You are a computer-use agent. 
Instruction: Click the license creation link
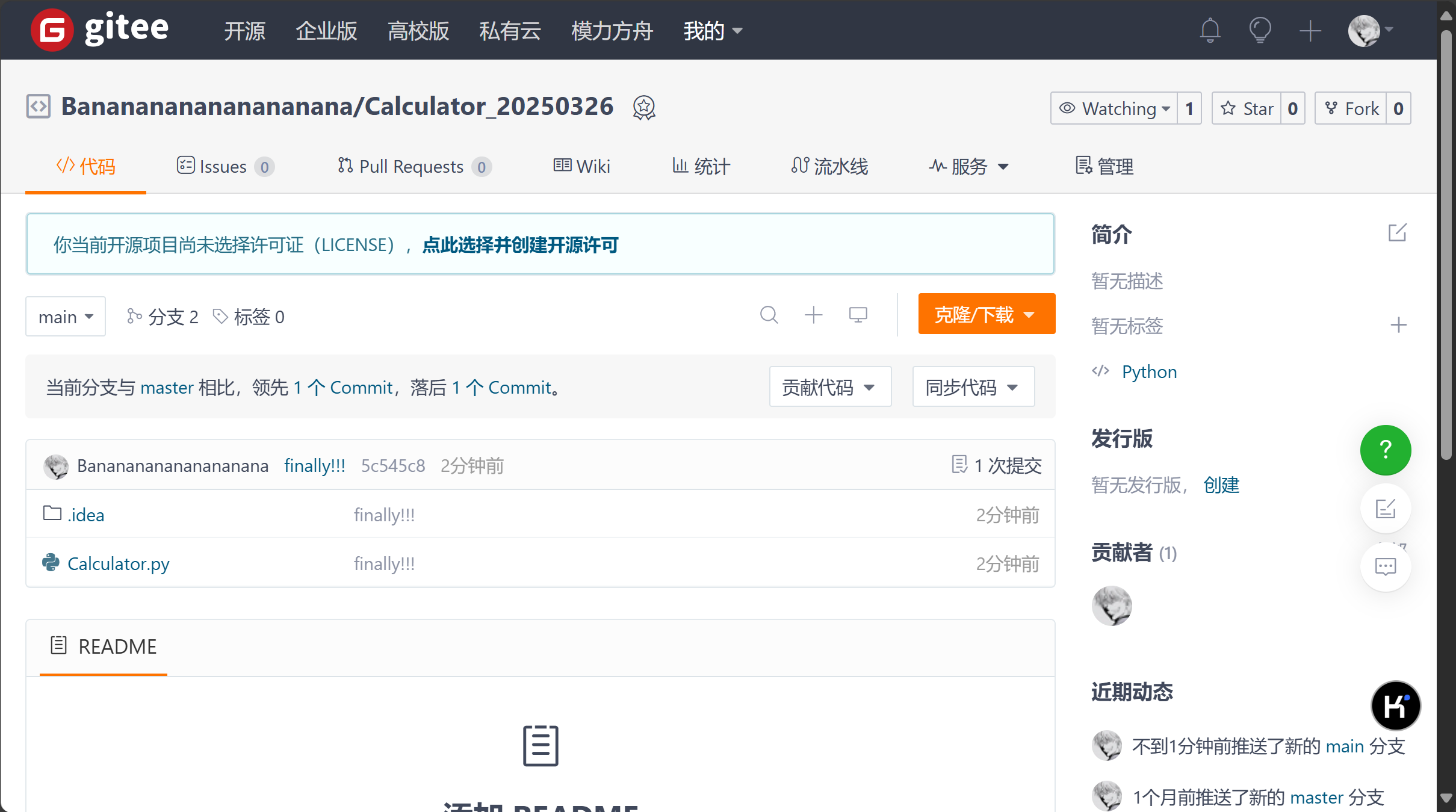520,244
